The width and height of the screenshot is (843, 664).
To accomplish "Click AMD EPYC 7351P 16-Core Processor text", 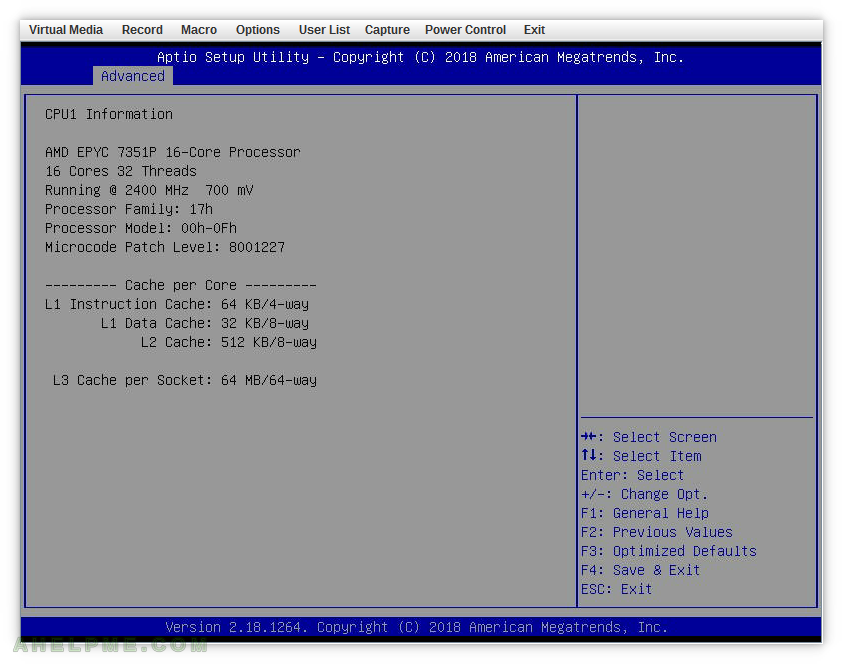I will 173,152.
